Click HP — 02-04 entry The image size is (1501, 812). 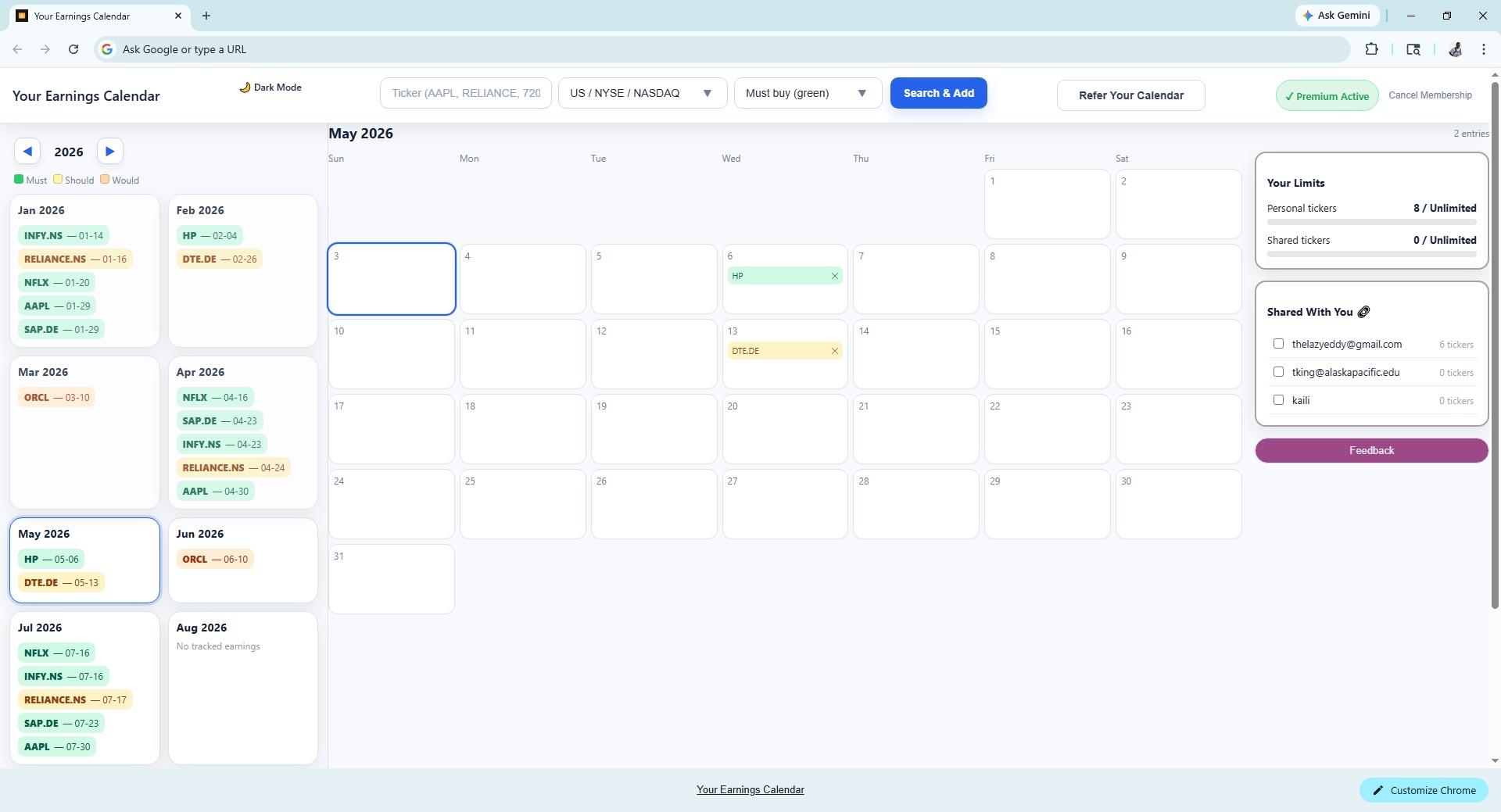coord(210,236)
